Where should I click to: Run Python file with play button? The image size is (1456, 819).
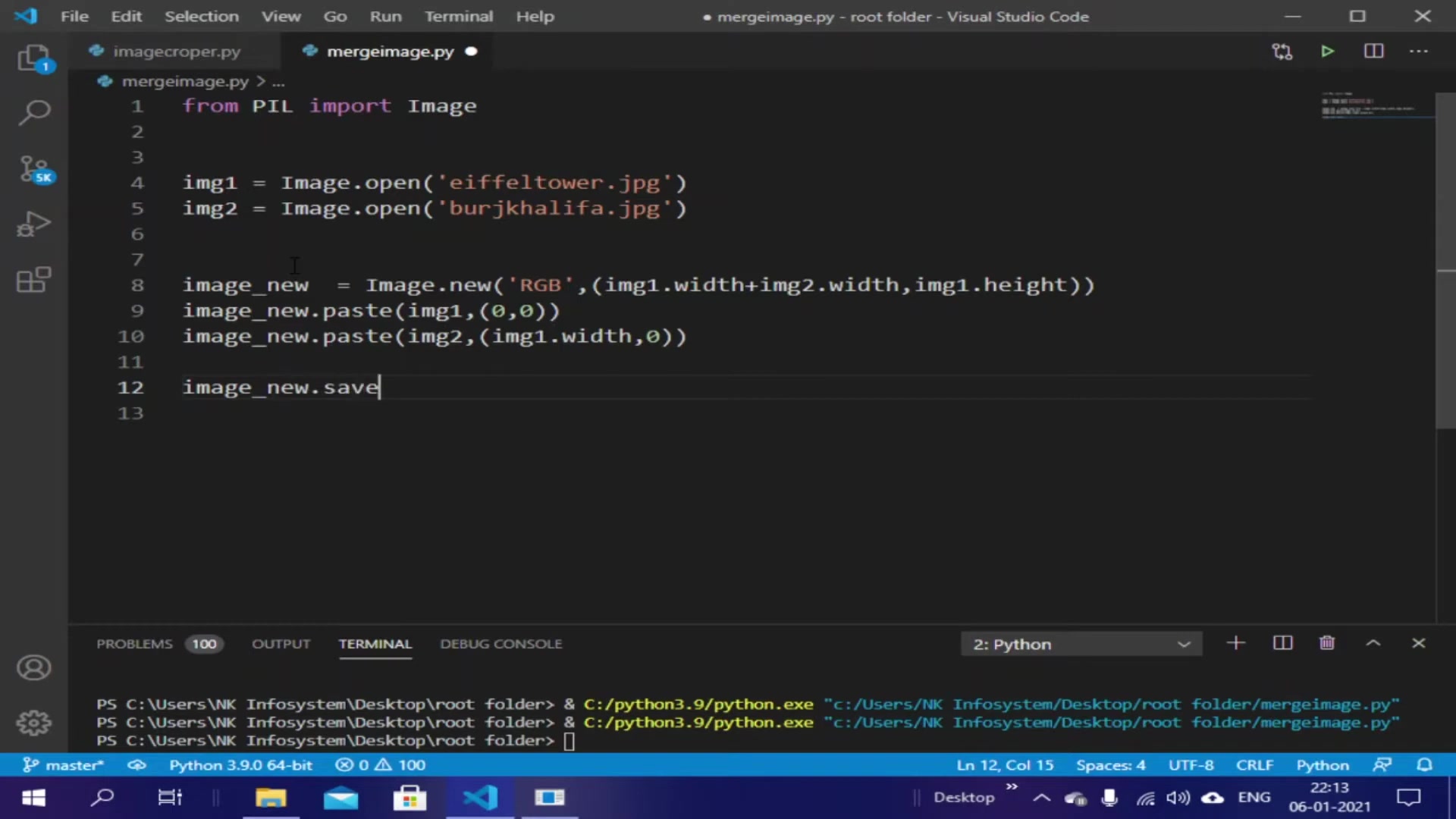click(1327, 52)
